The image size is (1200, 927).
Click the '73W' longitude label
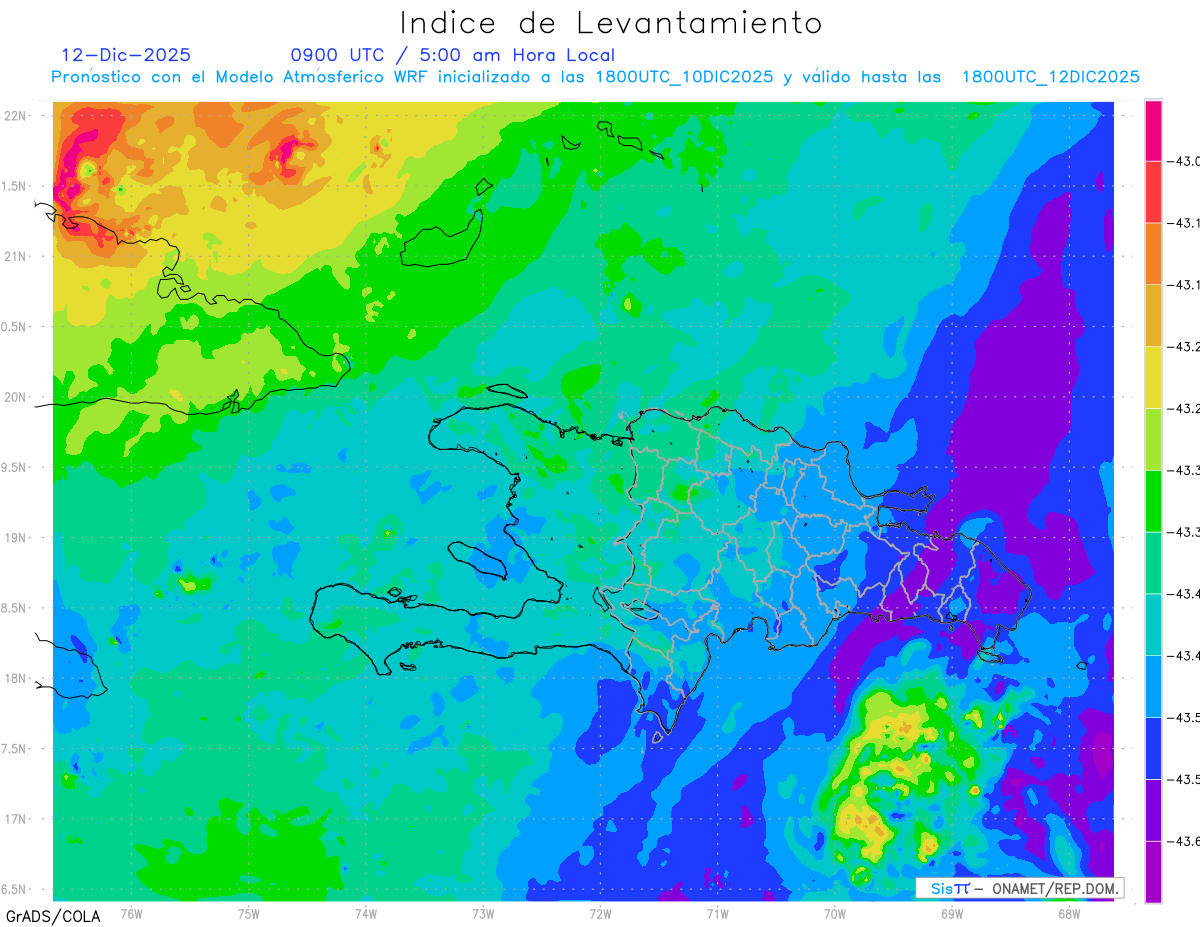(x=483, y=913)
